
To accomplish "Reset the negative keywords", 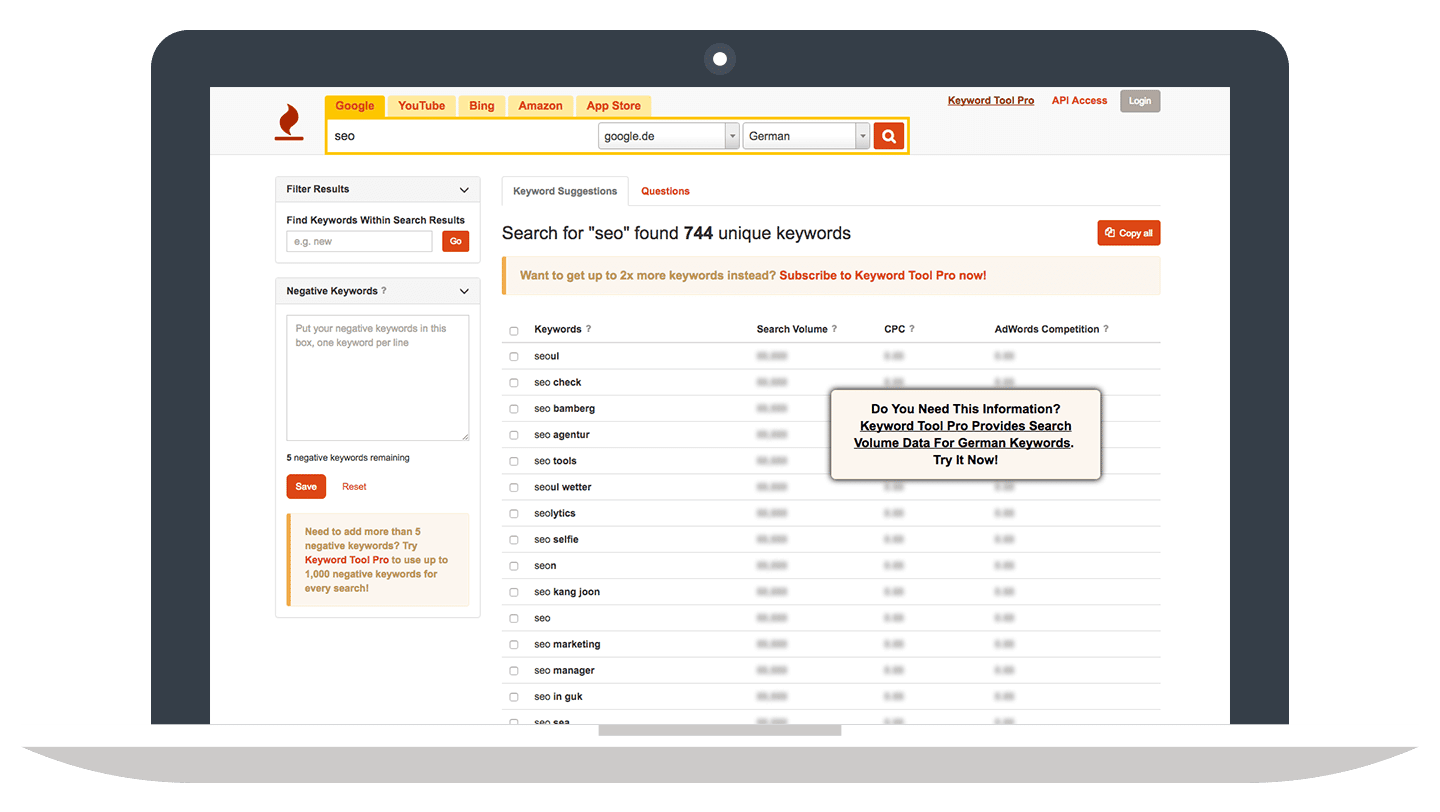I will [x=354, y=487].
